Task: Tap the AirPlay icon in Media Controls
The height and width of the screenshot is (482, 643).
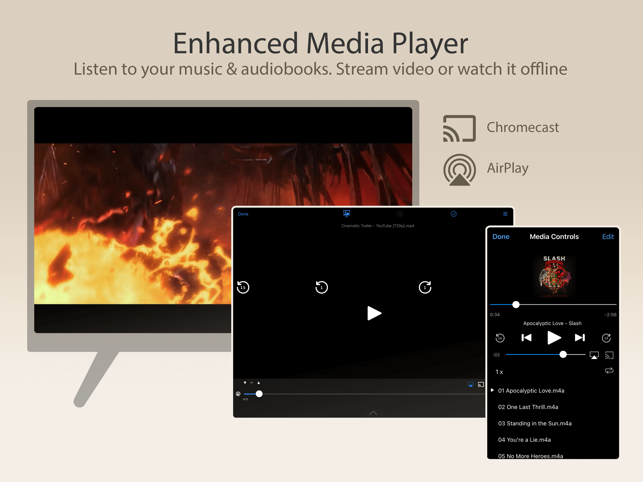Action: tap(593, 355)
